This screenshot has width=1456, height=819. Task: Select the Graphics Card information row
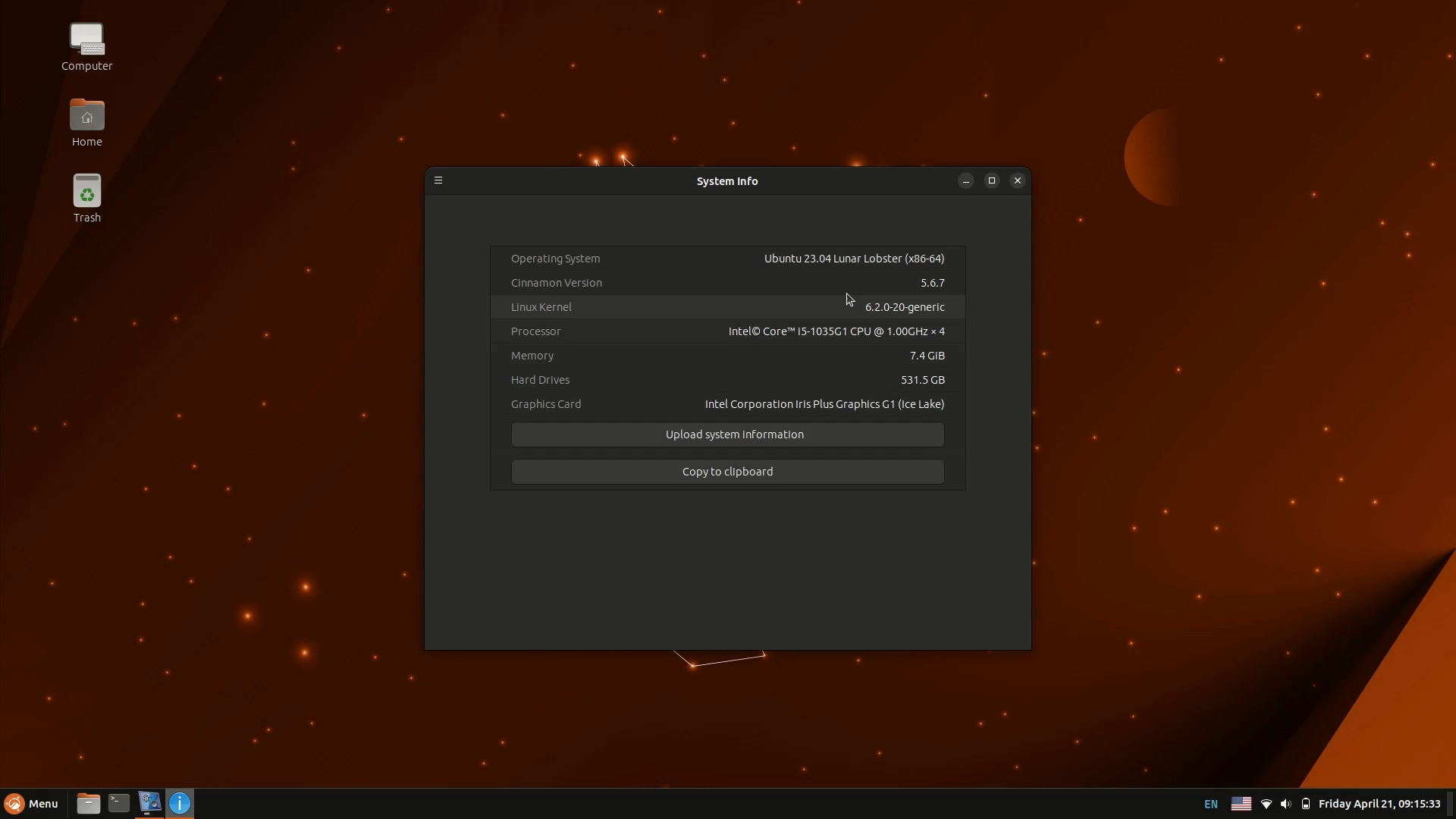pyautogui.click(x=727, y=404)
